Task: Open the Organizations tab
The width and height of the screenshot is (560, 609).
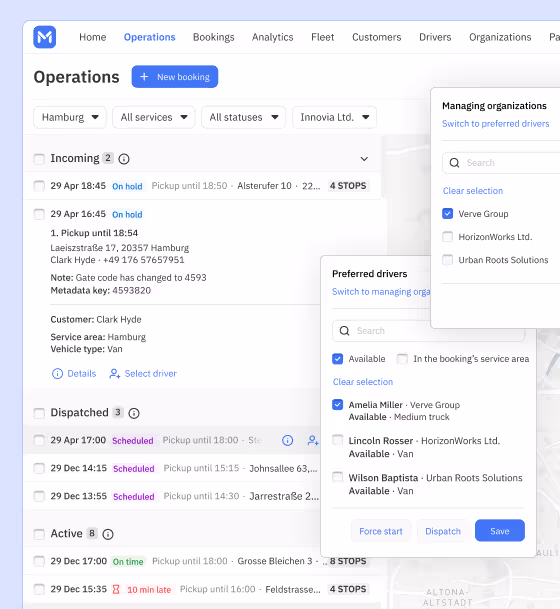Action: (500, 37)
